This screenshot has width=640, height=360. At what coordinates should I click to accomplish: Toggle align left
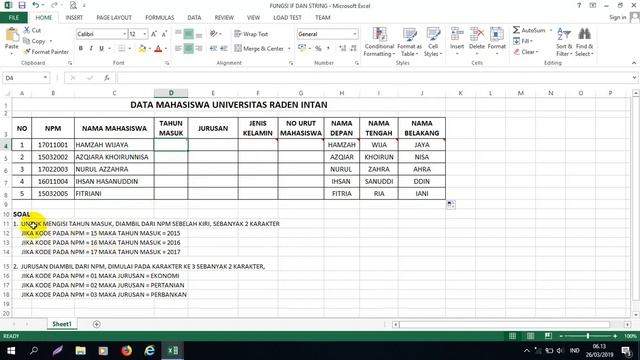point(178,49)
